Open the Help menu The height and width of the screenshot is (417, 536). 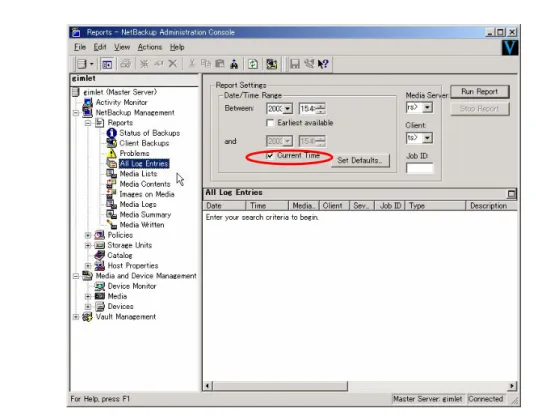pos(177,47)
